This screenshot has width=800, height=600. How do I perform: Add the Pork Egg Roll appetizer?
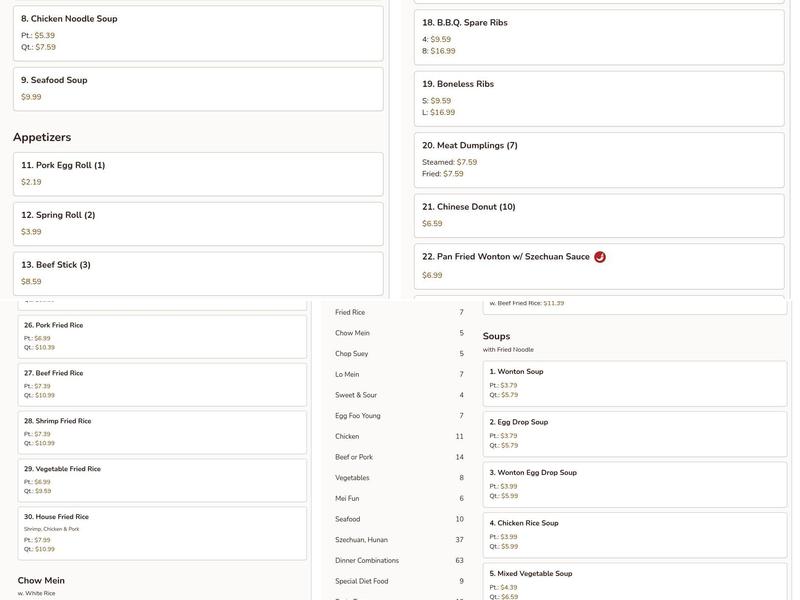point(198,174)
